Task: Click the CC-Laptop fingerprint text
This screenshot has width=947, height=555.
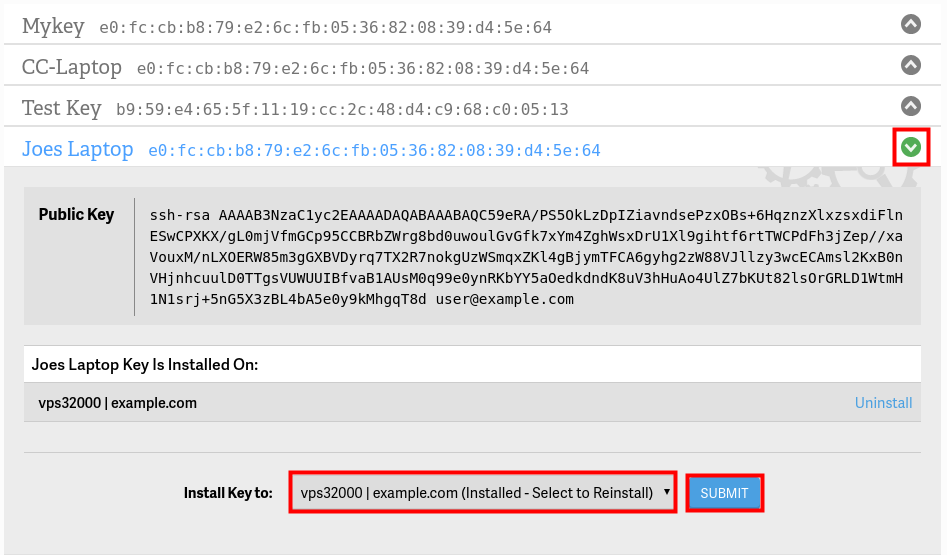Action: (x=363, y=69)
